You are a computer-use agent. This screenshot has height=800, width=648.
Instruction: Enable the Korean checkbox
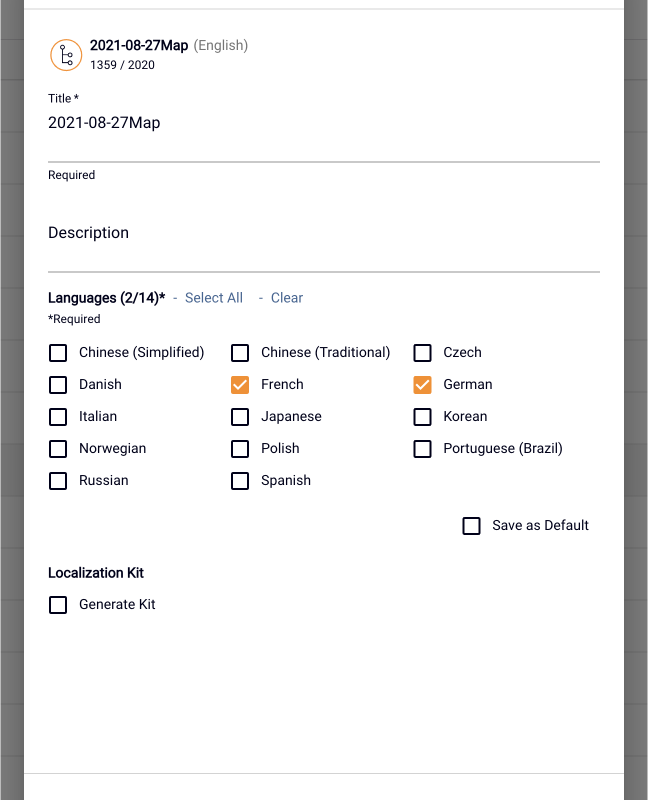point(422,417)
